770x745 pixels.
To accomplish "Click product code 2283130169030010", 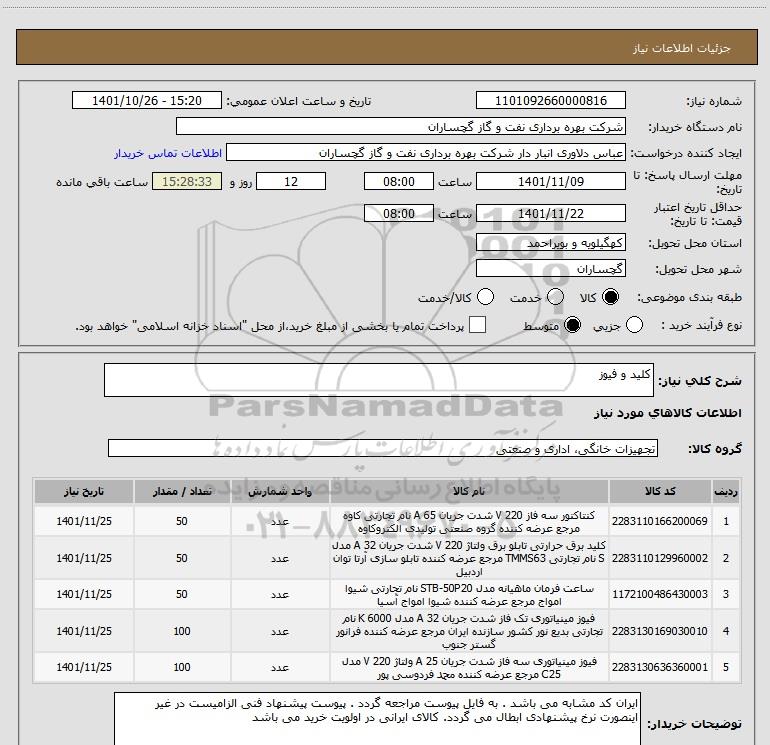I will pyautogui.click(x=660, y=631).
